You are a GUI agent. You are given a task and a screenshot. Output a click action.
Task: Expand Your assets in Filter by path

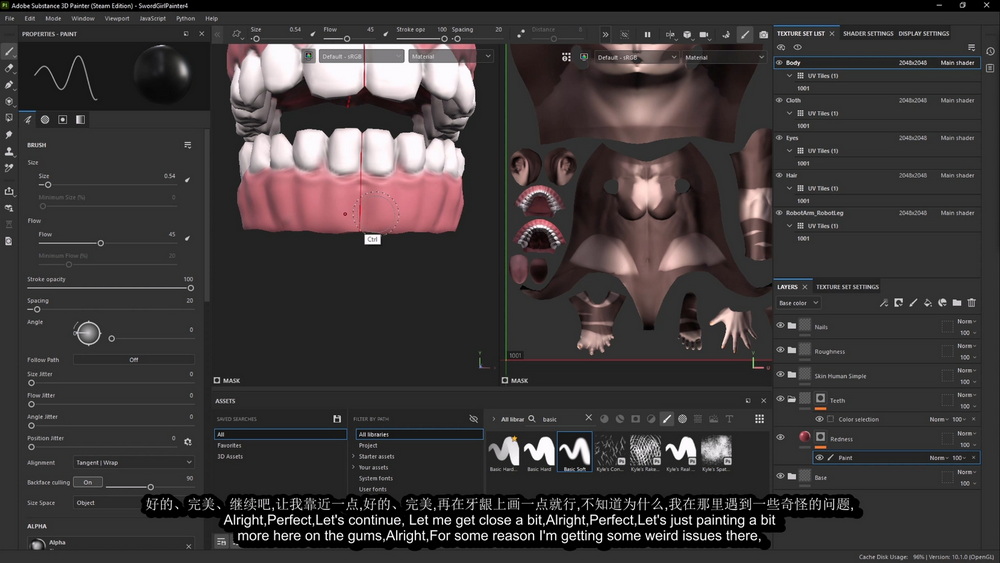point(353,467)
